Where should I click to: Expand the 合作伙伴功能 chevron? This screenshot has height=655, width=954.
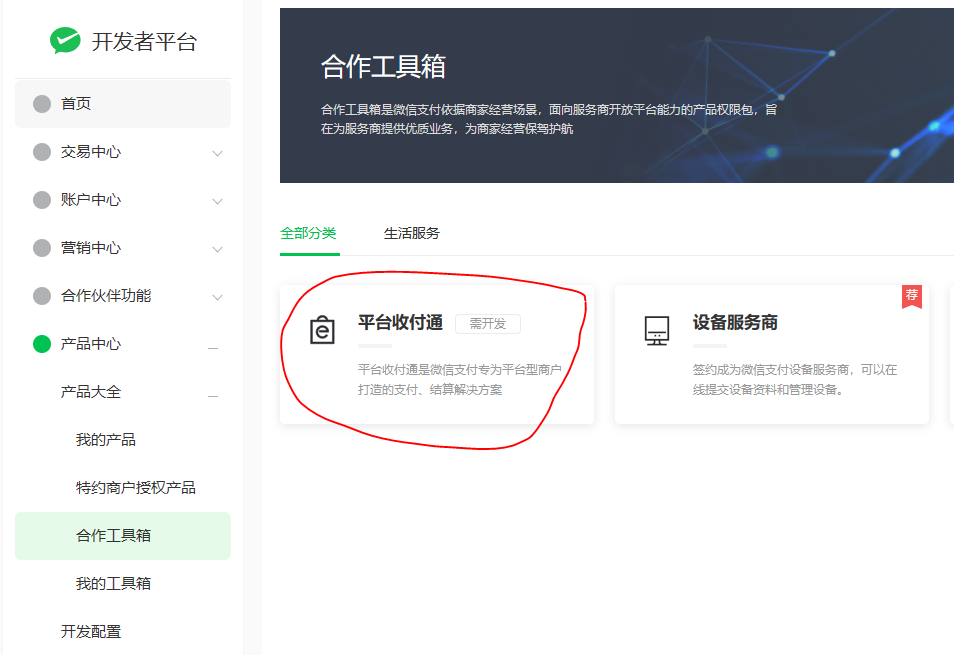tap(217, 297)
